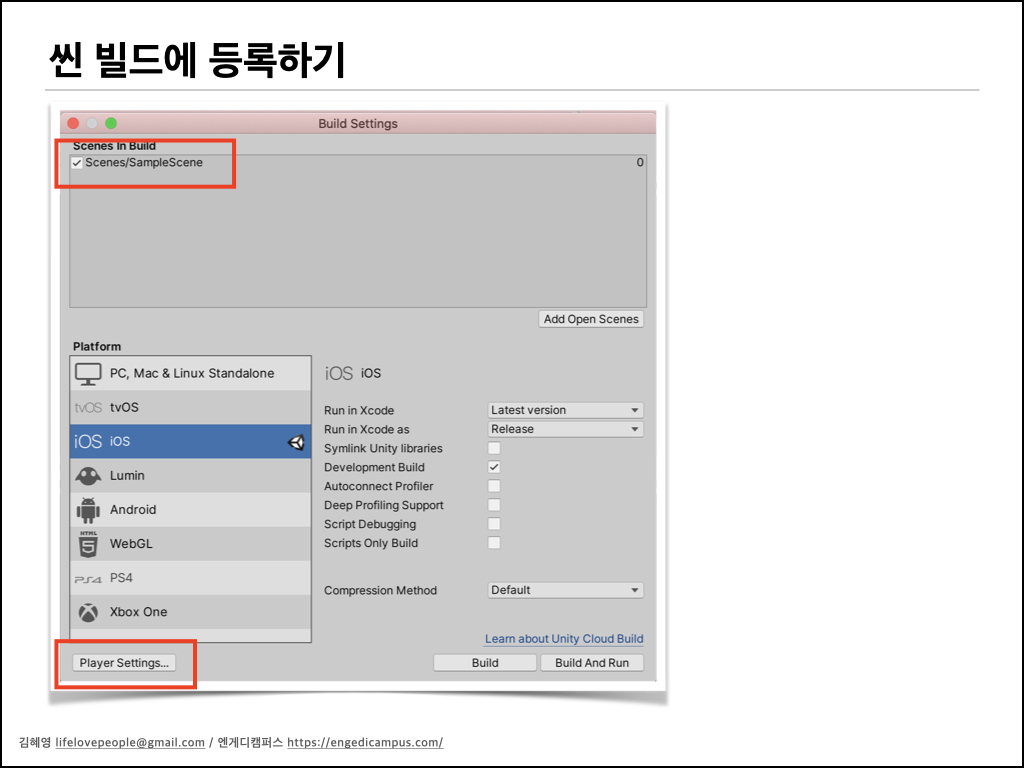The image size is (1024, 768).
Task: Click the Xbox One logo icon
Action: point(88,612)
